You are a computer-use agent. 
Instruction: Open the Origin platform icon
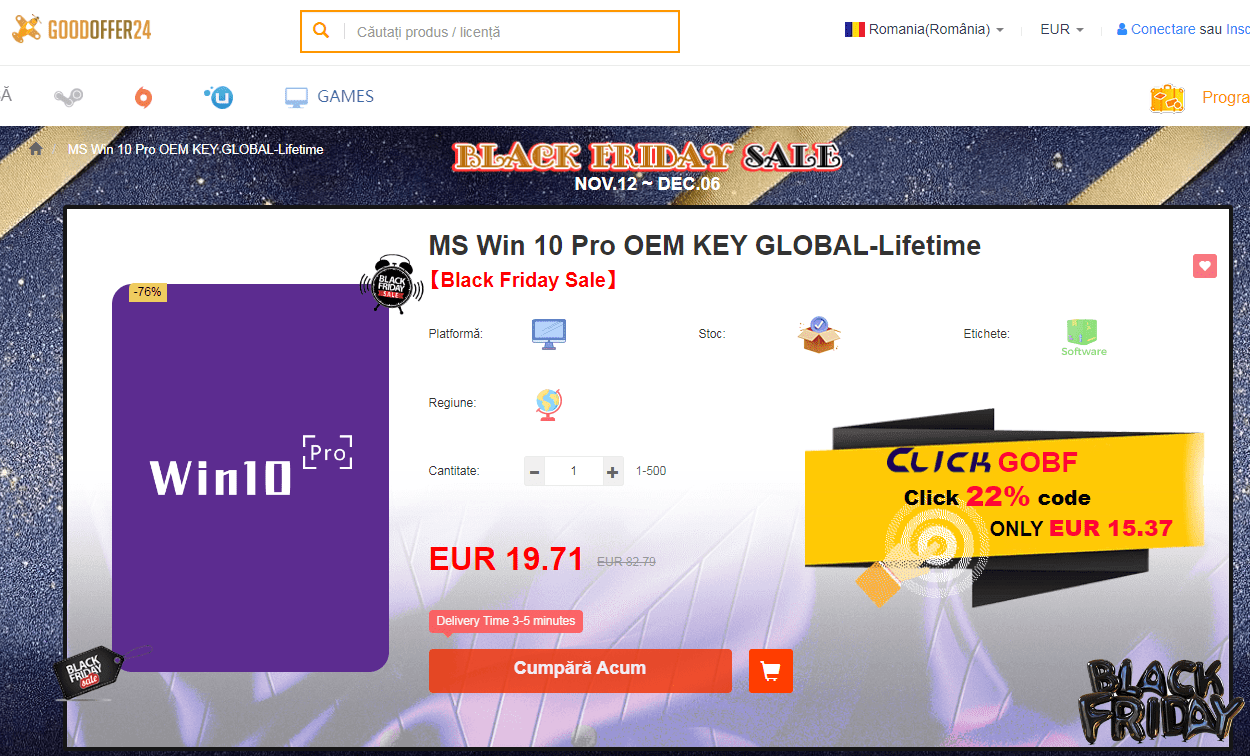143,97
